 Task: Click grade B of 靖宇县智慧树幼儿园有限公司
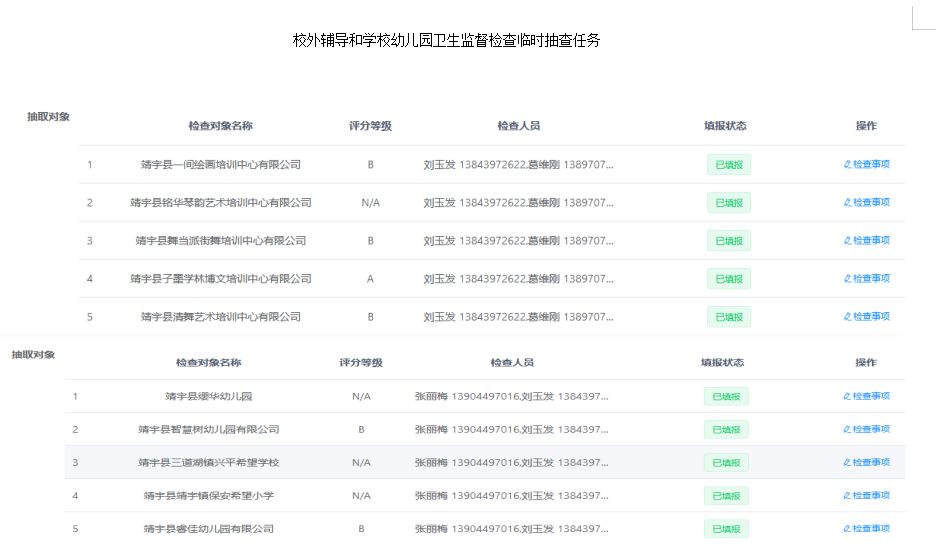point(361,430)
